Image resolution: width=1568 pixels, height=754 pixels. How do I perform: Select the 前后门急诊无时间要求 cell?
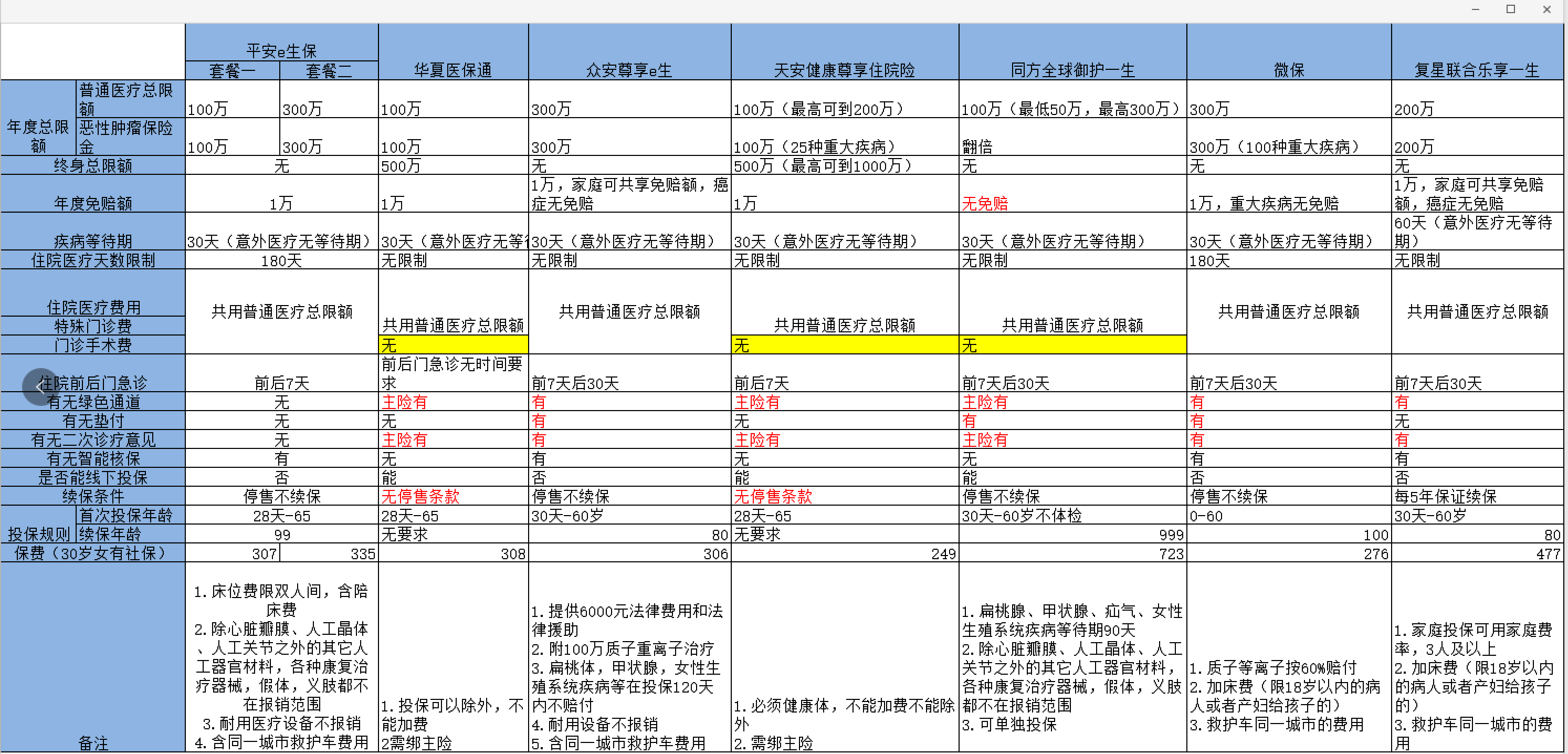point(454,373)
